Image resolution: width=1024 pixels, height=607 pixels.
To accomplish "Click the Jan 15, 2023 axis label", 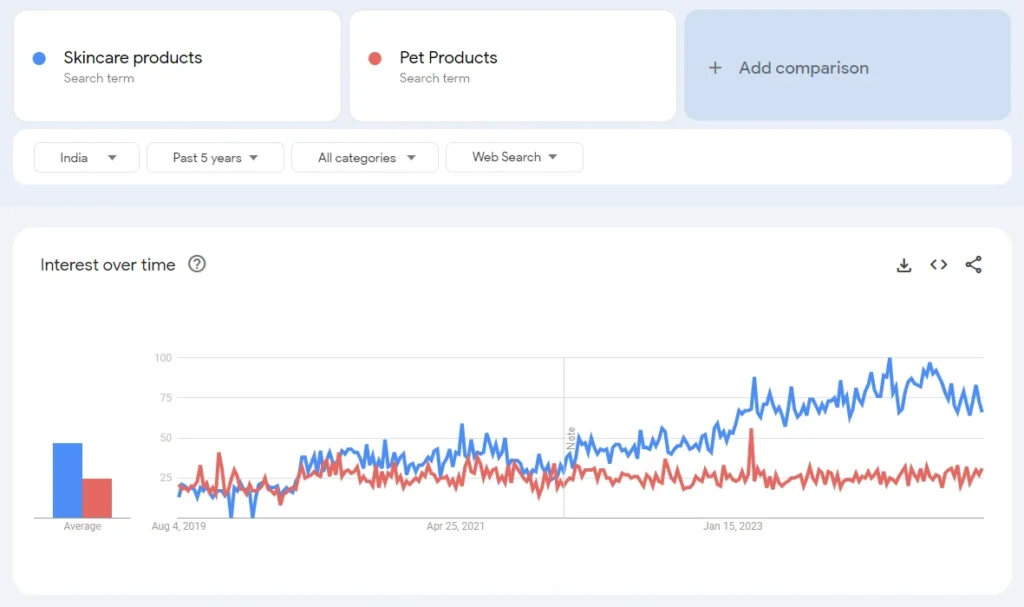I will tap(733, 526).
